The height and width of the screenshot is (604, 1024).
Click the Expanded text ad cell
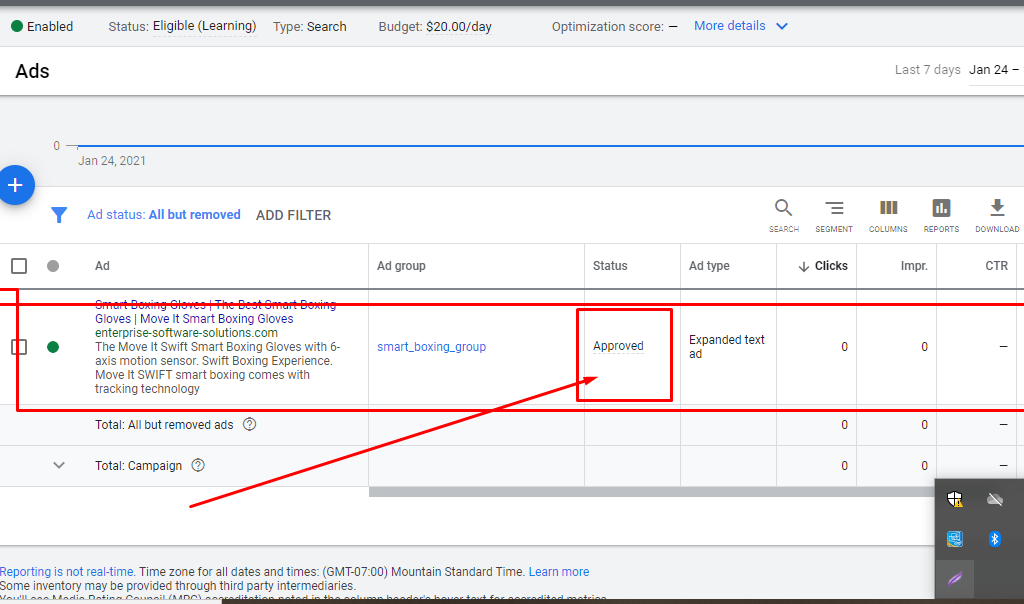(x=727, y=347)
